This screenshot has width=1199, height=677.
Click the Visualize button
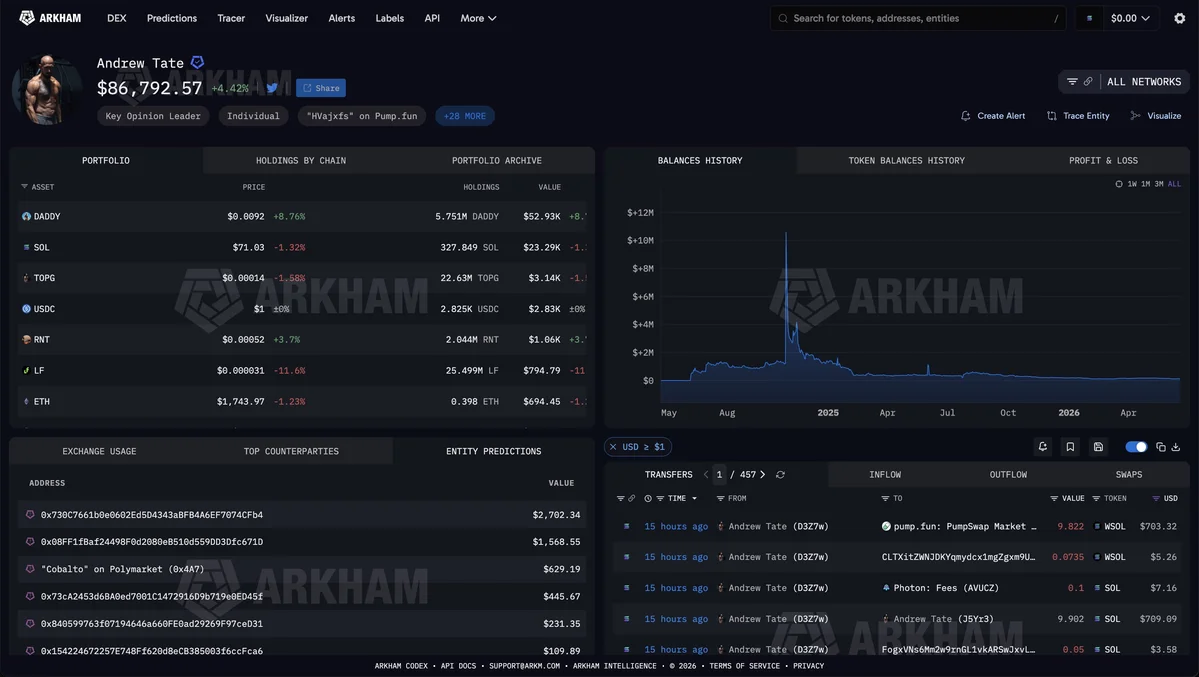[1156, 116]
